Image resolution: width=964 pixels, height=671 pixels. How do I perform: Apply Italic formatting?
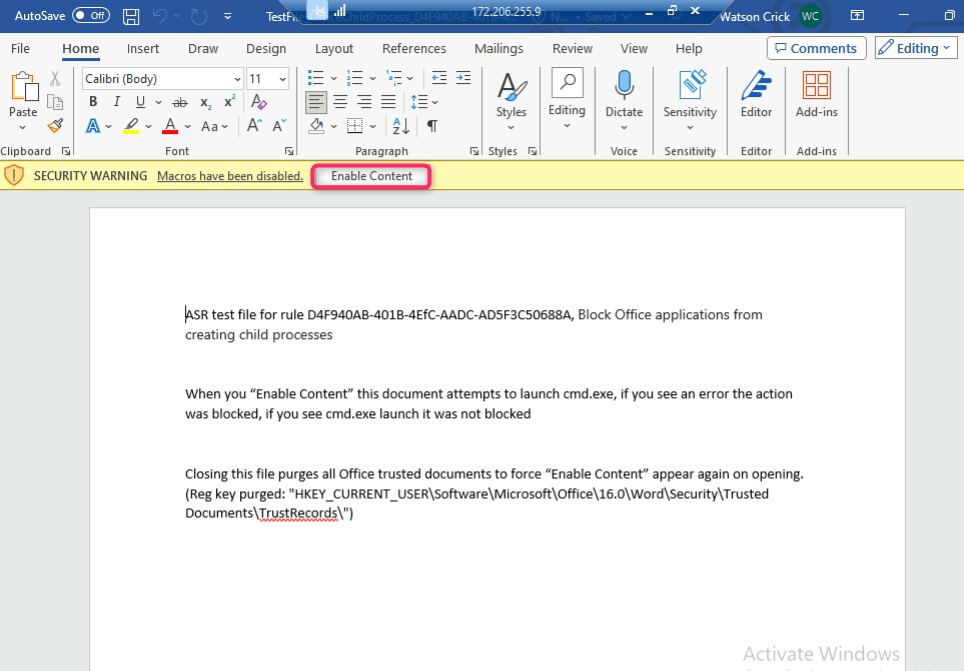116,102
